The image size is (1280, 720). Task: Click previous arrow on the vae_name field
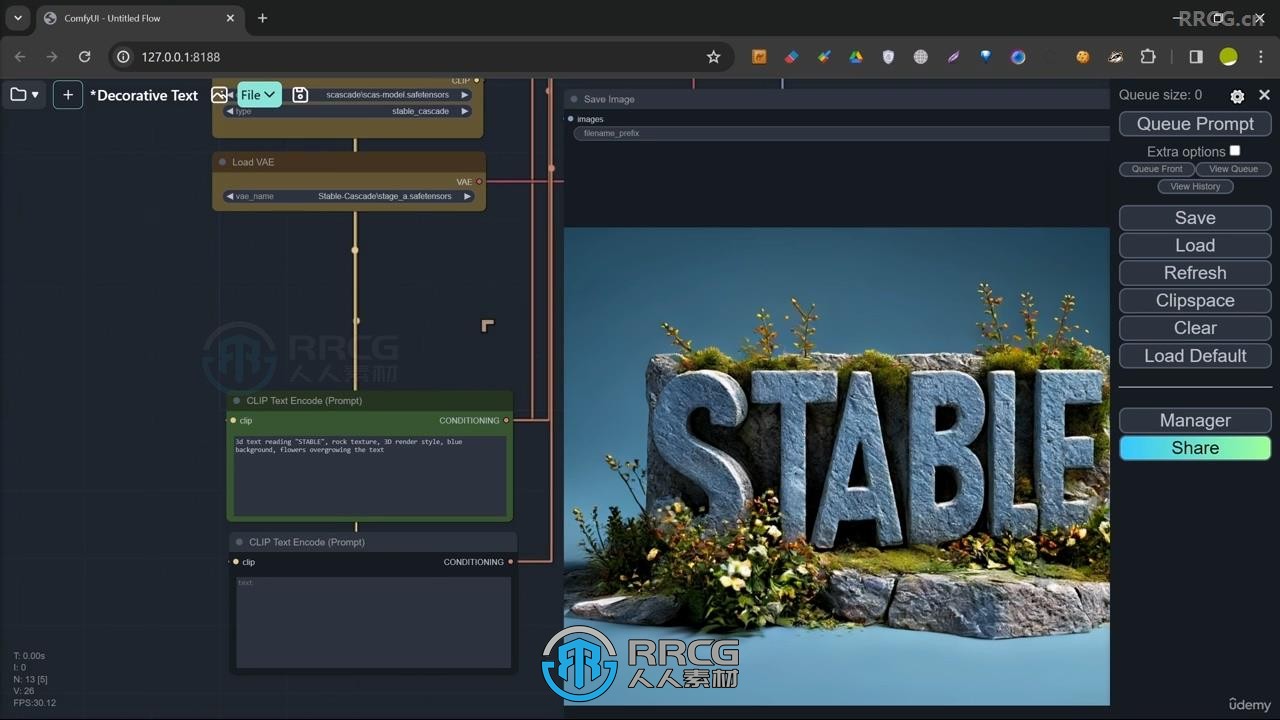(229, 196)
